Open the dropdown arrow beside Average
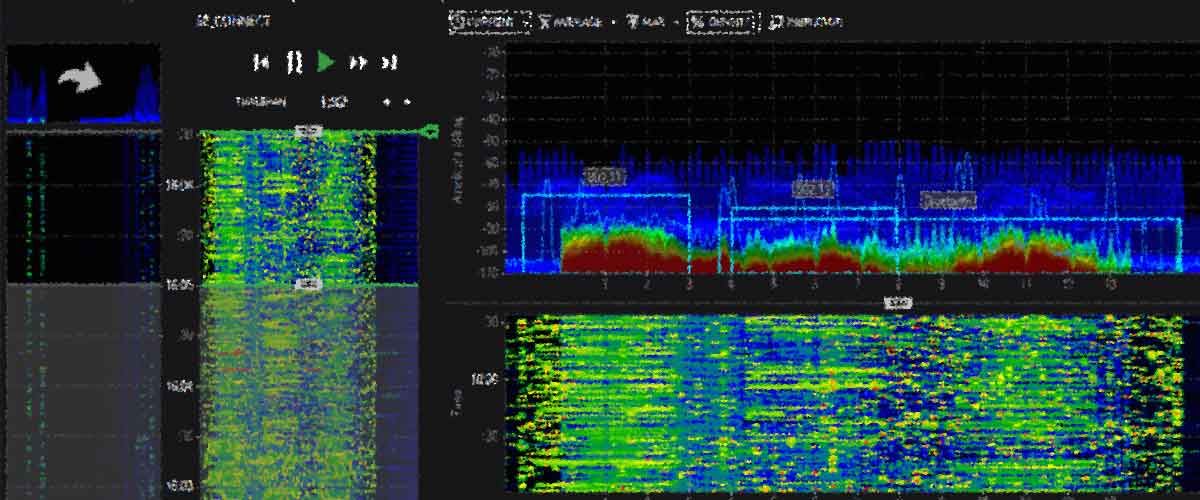1200x500 pixels. pyautogui.click(x=612, y=20)
